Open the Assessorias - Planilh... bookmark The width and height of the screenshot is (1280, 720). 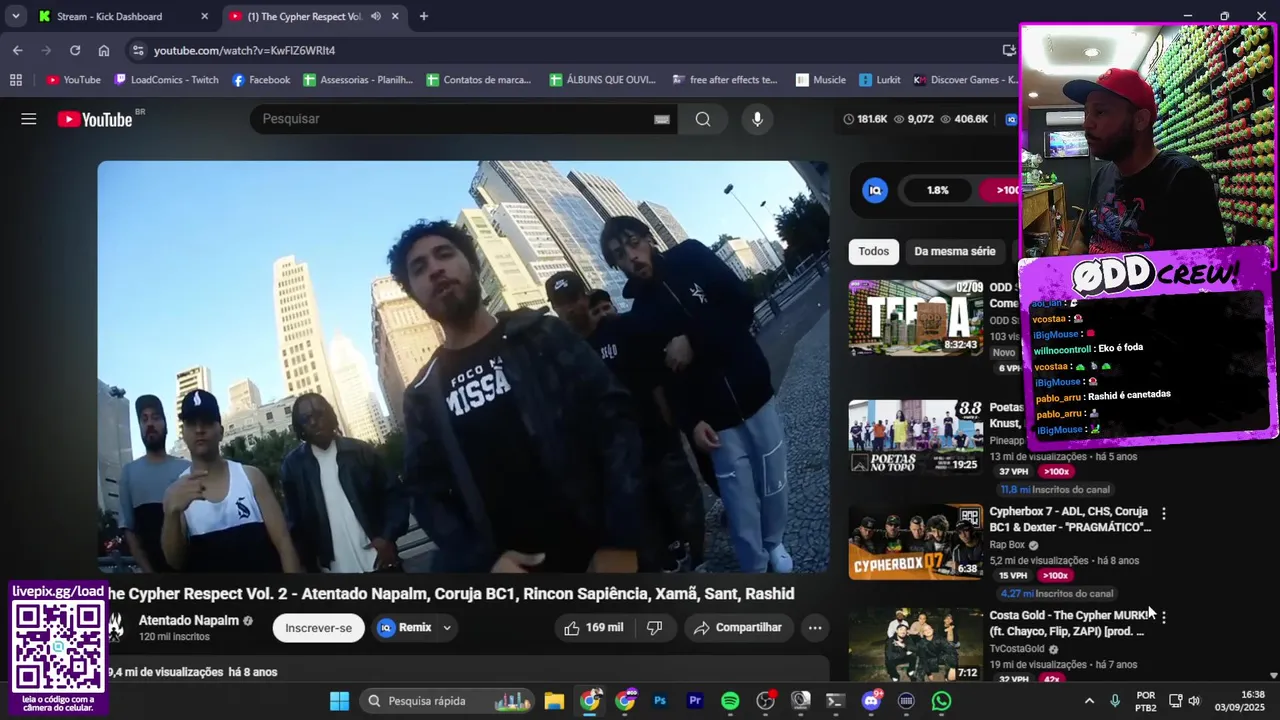pos(358,80)
